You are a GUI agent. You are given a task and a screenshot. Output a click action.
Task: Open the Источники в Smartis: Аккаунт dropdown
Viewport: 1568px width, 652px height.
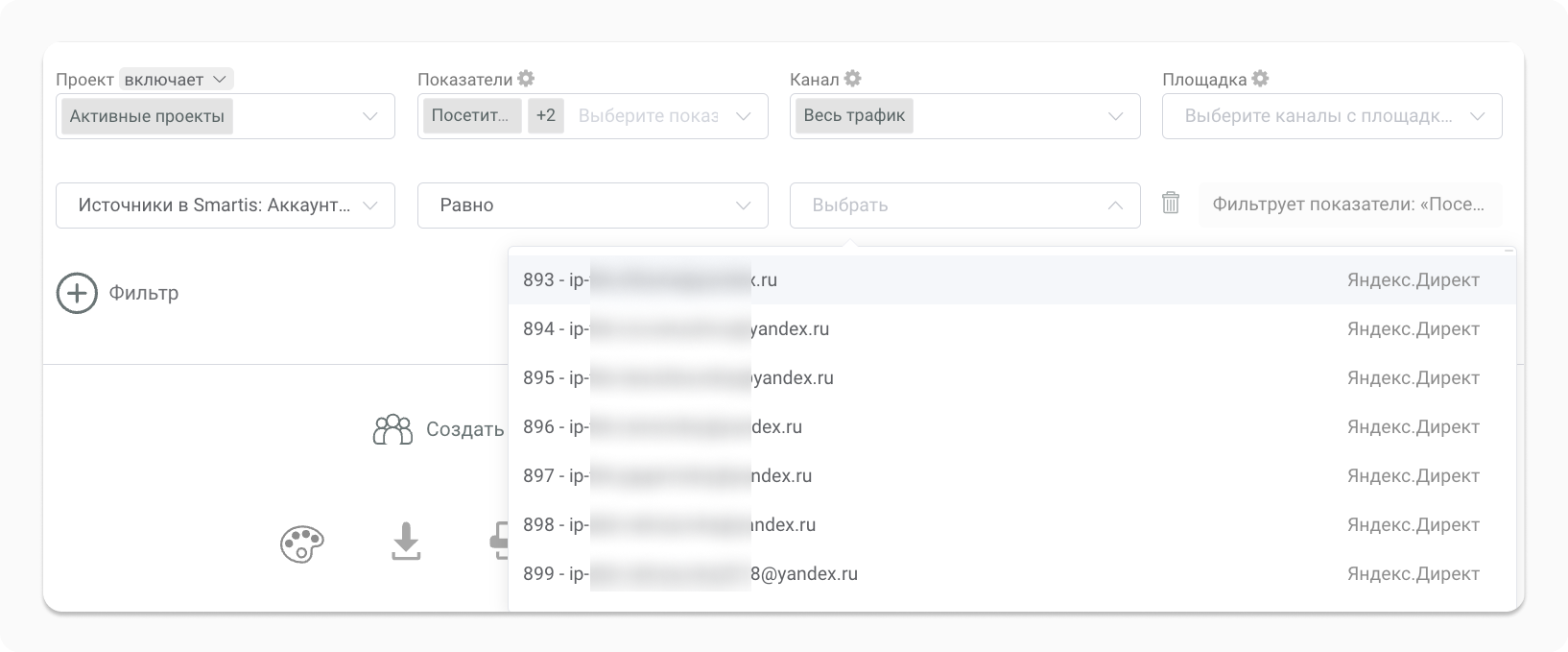[x=225, y=205]
